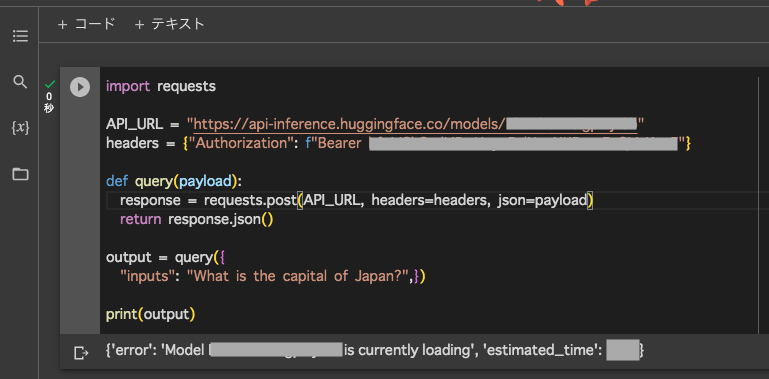Place cursor in requests.post line

point(357,200)
